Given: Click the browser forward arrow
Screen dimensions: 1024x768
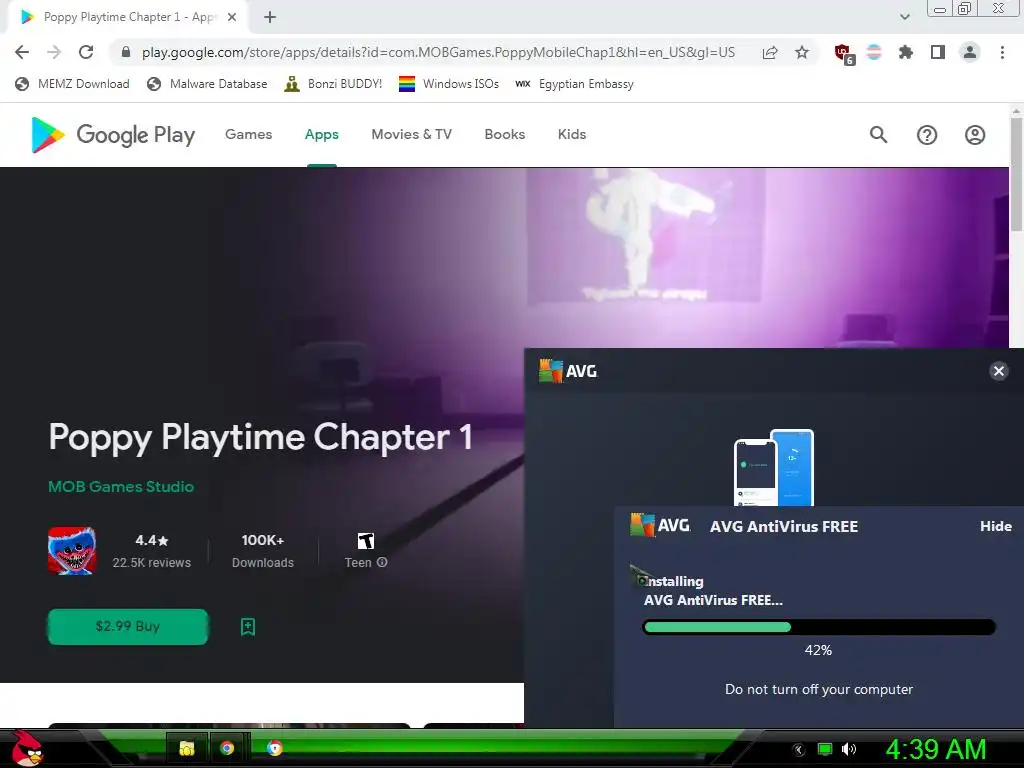Looking at the screenshot, I should click(54, 52).
